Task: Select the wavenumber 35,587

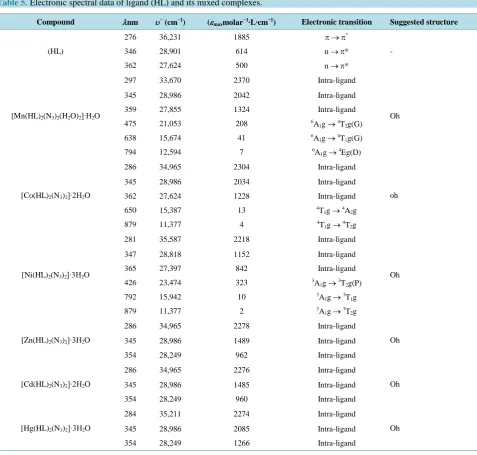Action: coord(170,239)
